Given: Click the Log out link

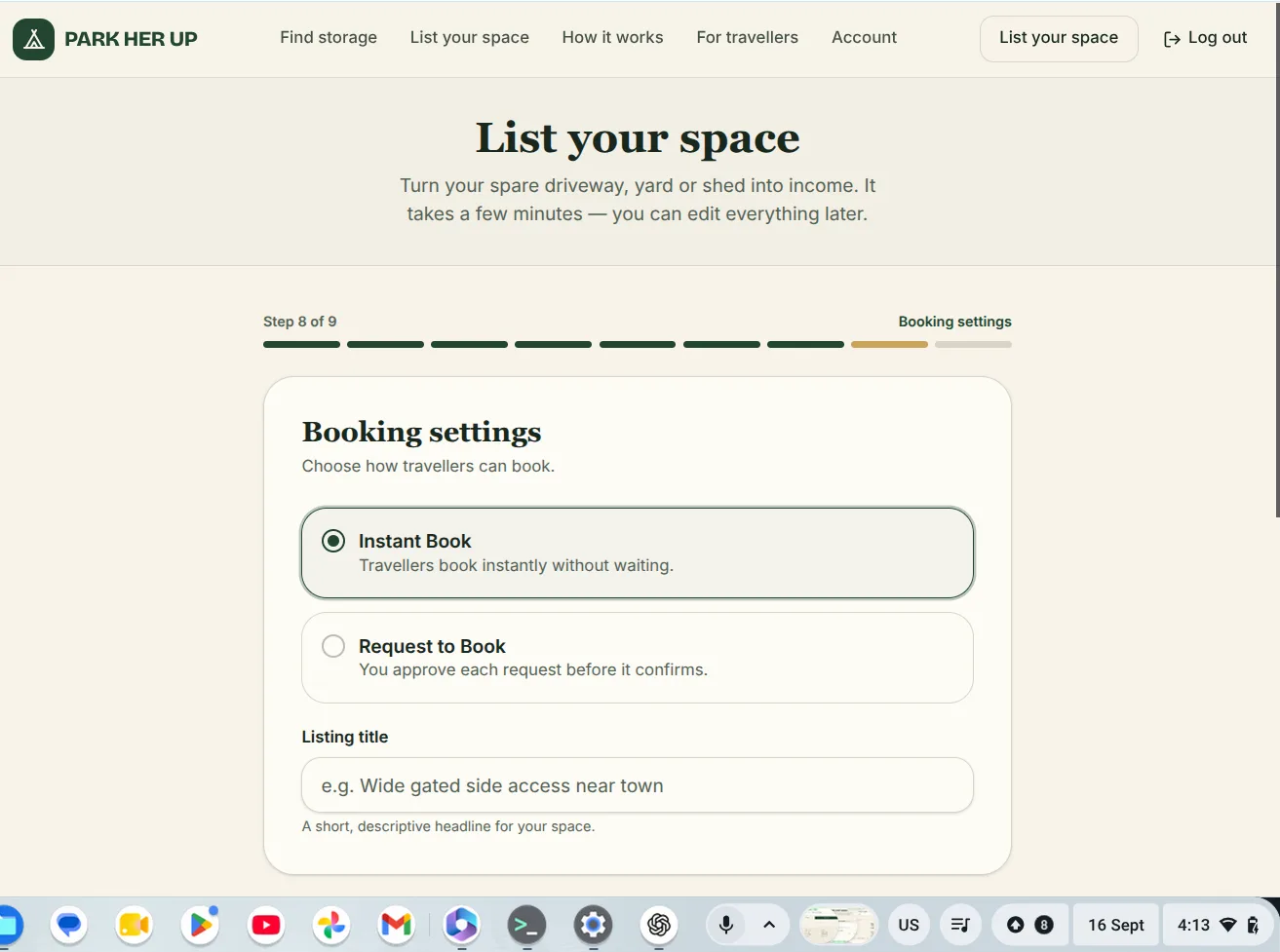Looking at the screenshot, I should pyautogui.click(x=1206, y=38).
